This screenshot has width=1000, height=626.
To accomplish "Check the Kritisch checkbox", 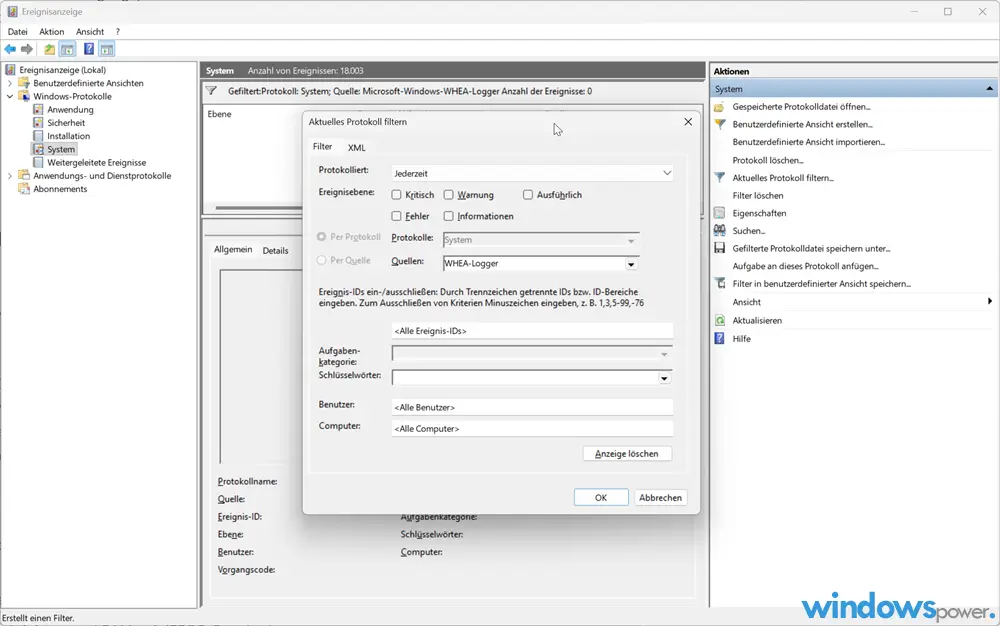I will click(x=396, y=195).
